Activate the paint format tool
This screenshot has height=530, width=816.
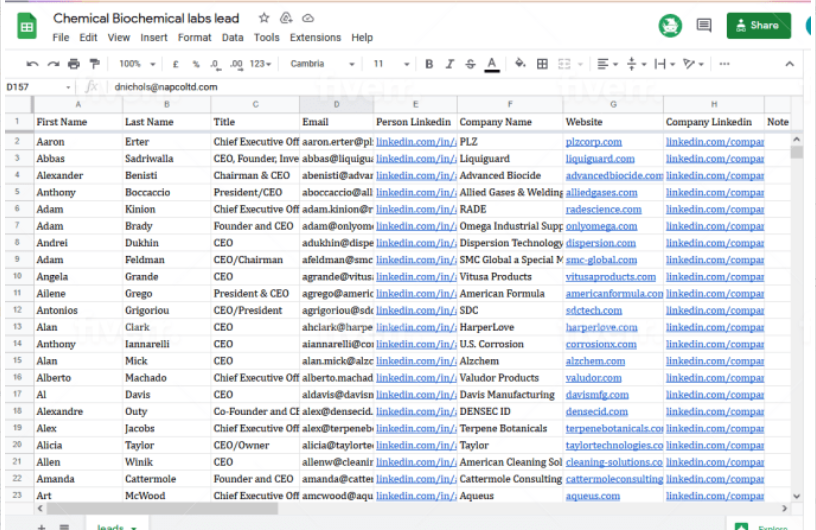[95, 64]
